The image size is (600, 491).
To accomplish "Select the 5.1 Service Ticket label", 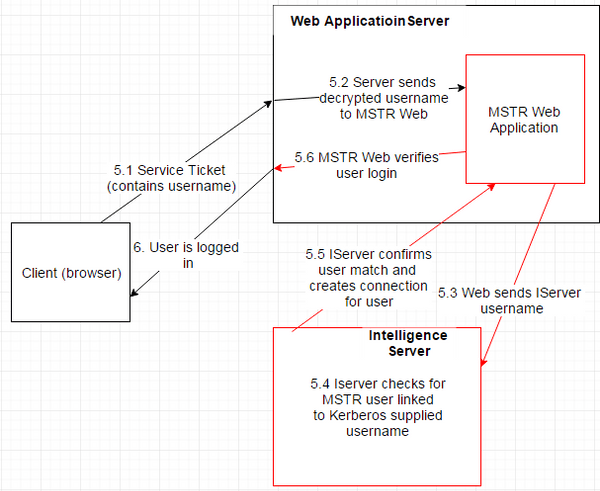I will [x=171, y=178].
